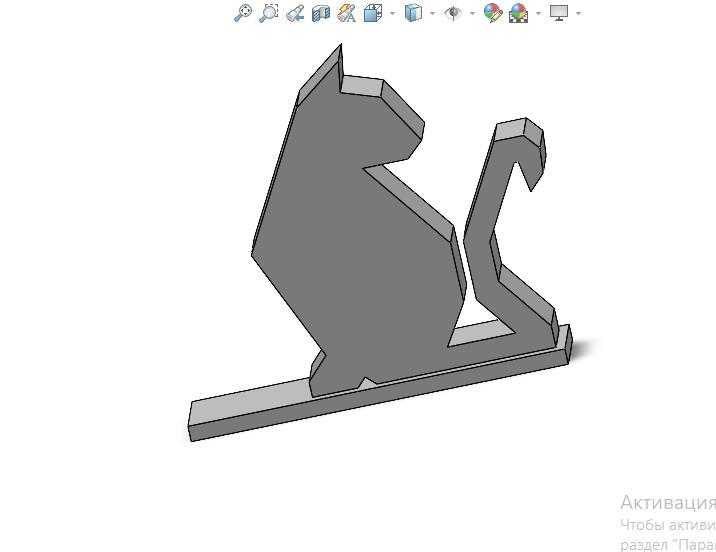Open the Apply Scene dropdown arrow
The height and width of the screenshot is (552, 716).
click(x=538, y=13)
